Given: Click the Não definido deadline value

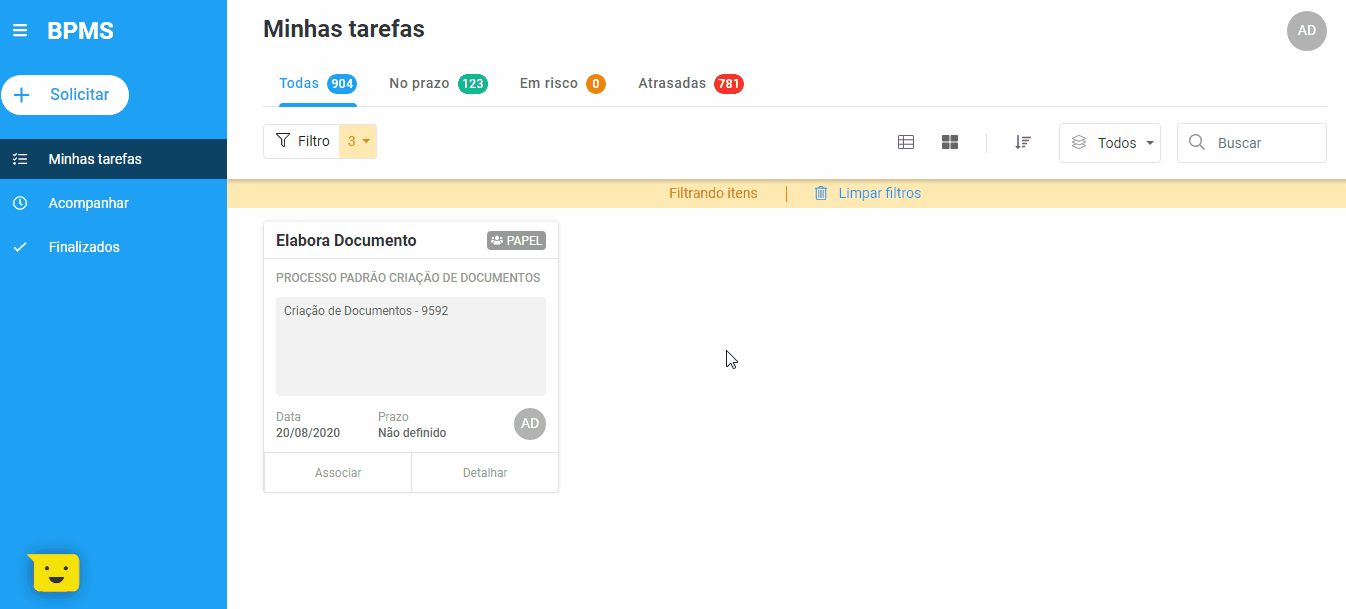Looking at the screenshot, I should (x=412, y=433).
